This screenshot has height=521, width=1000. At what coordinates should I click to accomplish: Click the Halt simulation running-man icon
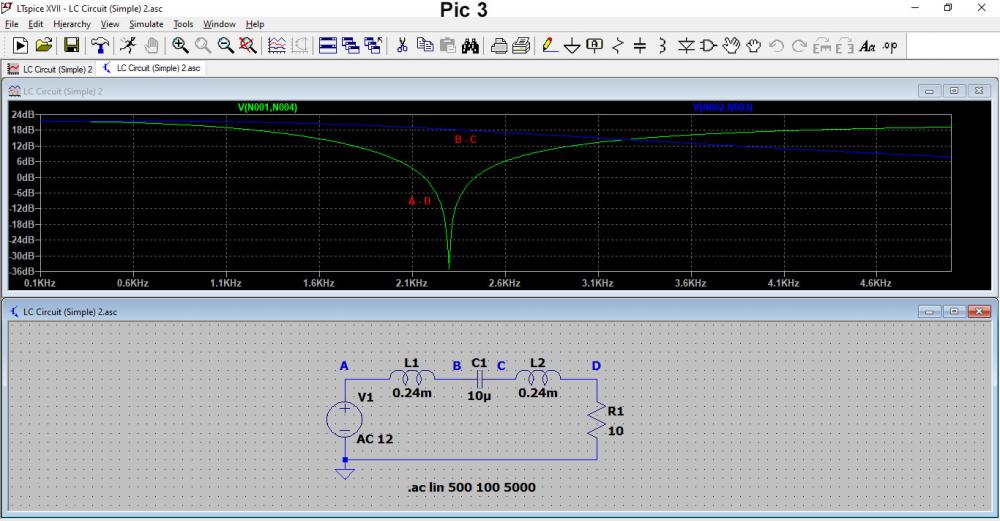point(128,45)
